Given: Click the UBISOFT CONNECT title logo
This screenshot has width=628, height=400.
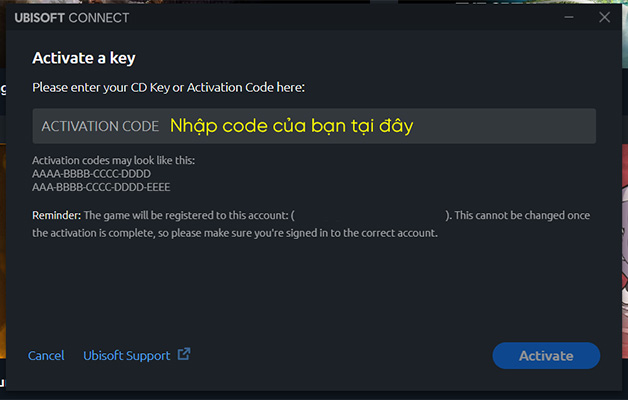Looking at the screenshot, I should [72, 18].
